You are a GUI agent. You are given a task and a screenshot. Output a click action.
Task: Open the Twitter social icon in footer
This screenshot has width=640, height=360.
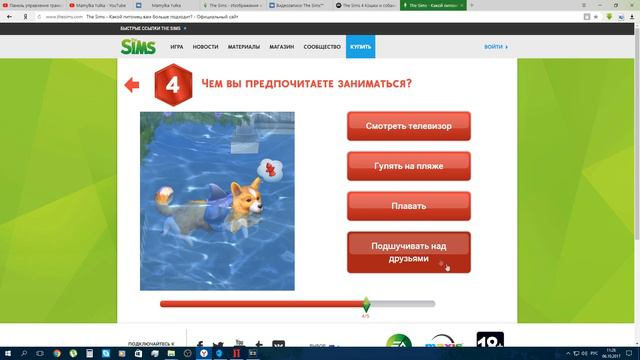coord(218,345)
